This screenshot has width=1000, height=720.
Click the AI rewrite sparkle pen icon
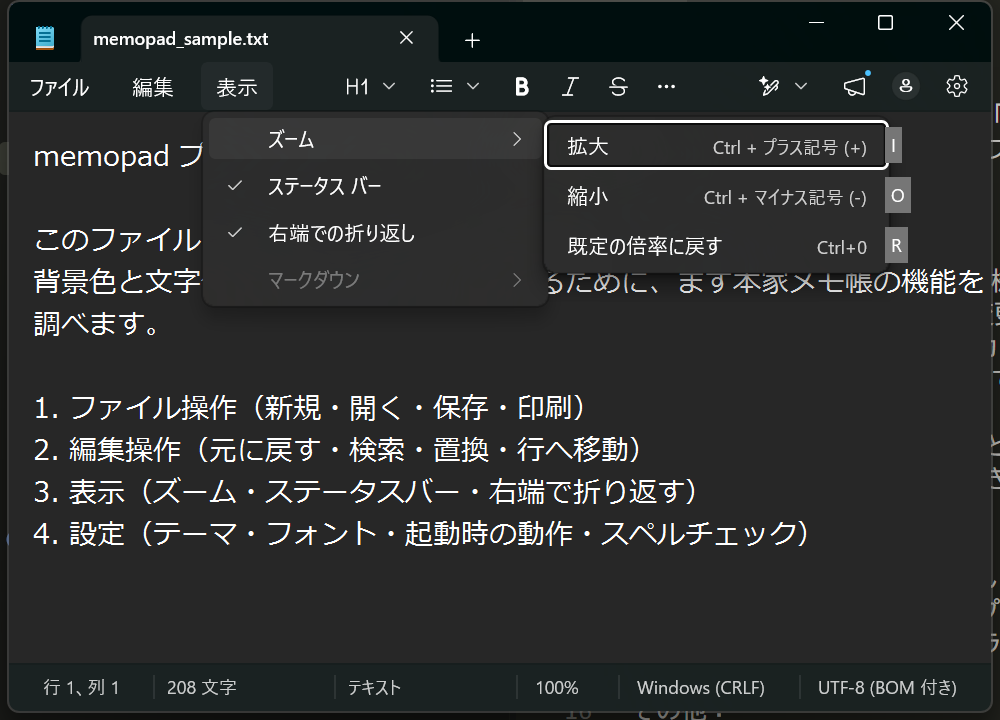(x=769, y=87)
